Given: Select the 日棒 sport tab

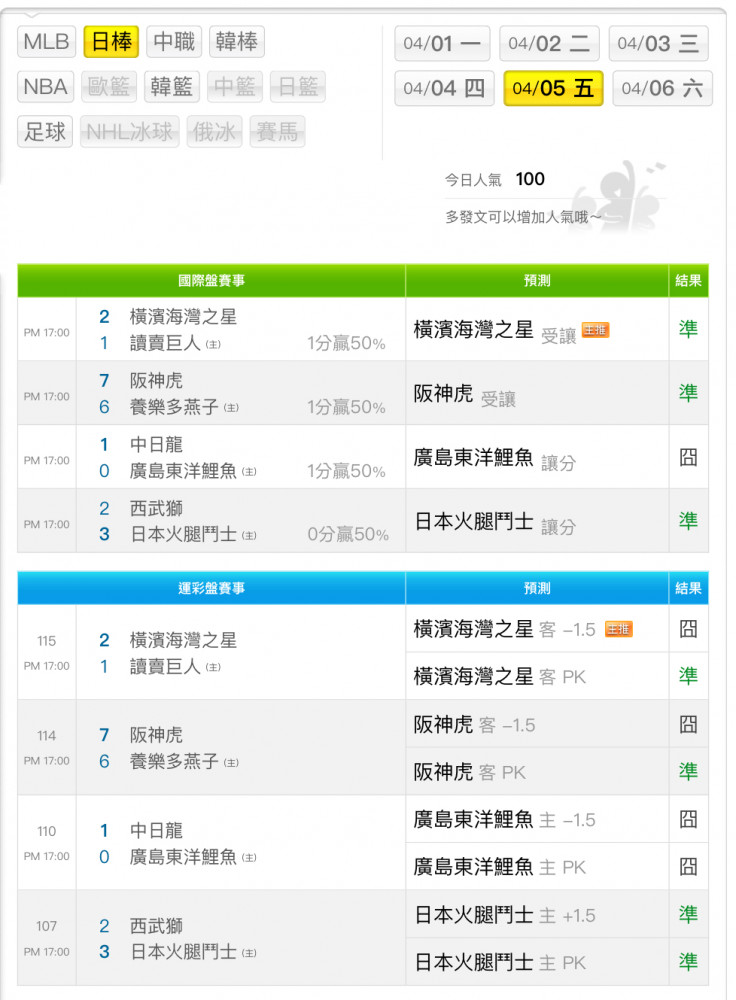Looking at the screenshot, I should [112, 42].
